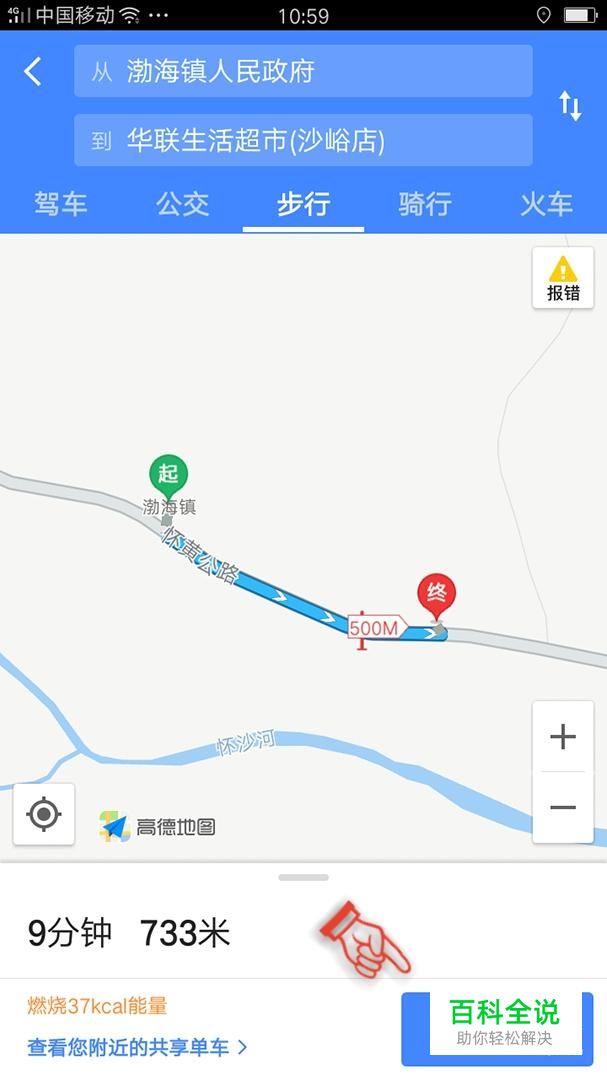Switch to 火车 train tab
Viewport: 607px width, 1080px height.
pyautogui.click(x=546, y=204)
